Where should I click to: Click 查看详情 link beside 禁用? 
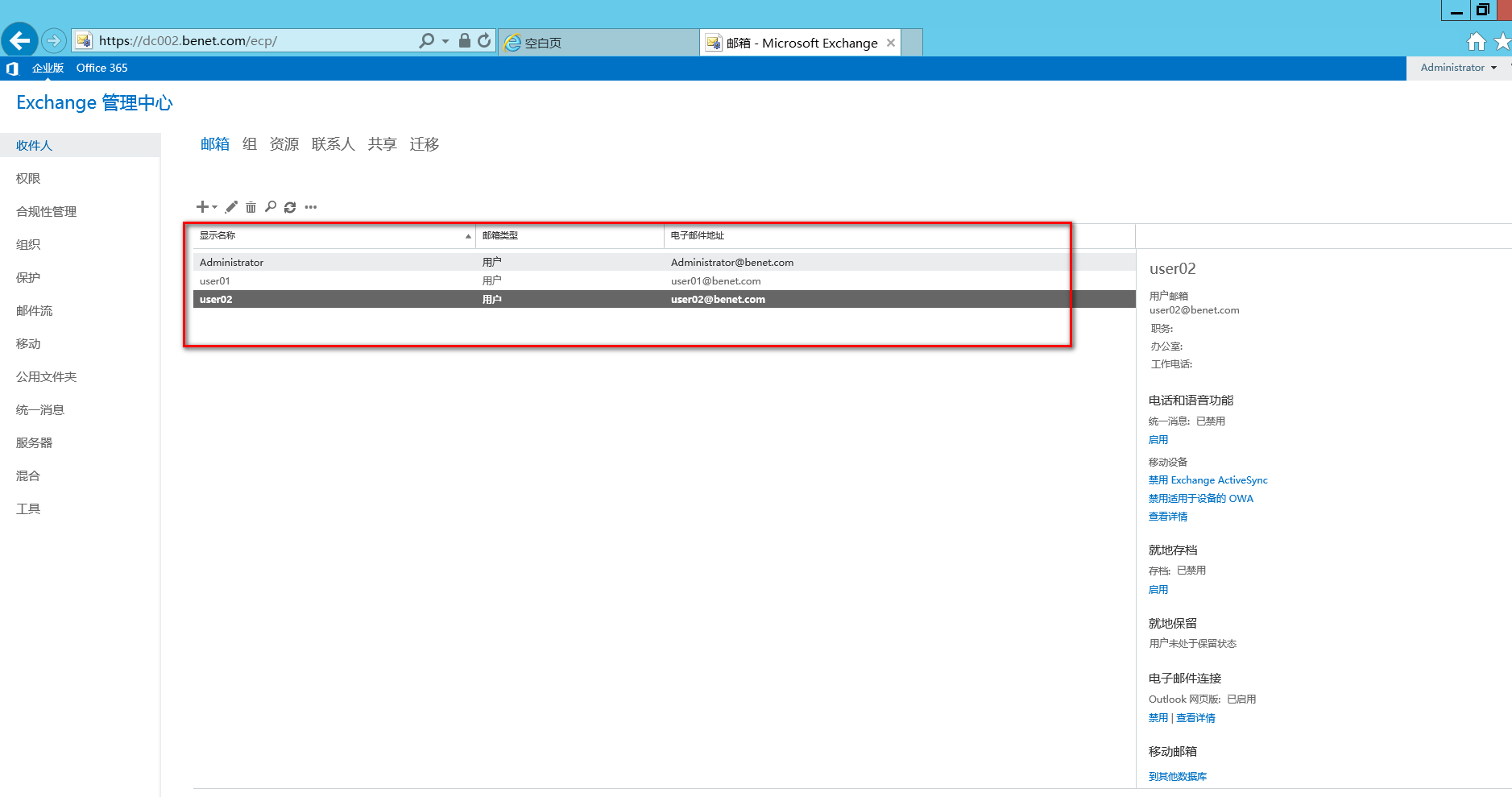1195,718
